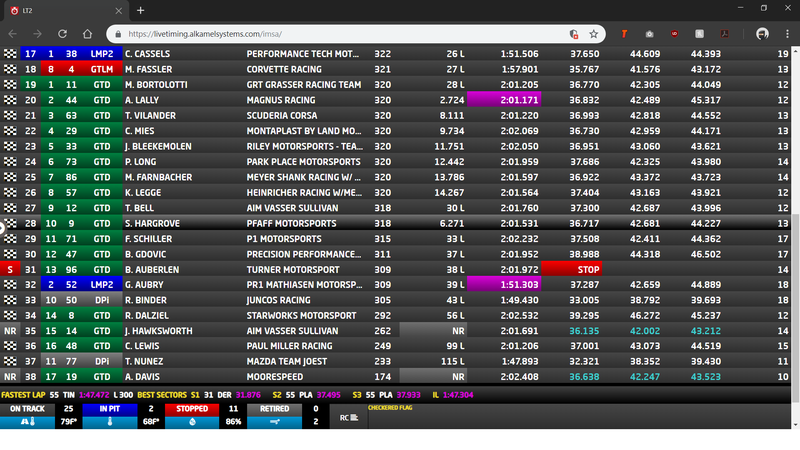Click the STOPPED status label
This screenshot has height=450, width=800.
(x=192, y=409)
